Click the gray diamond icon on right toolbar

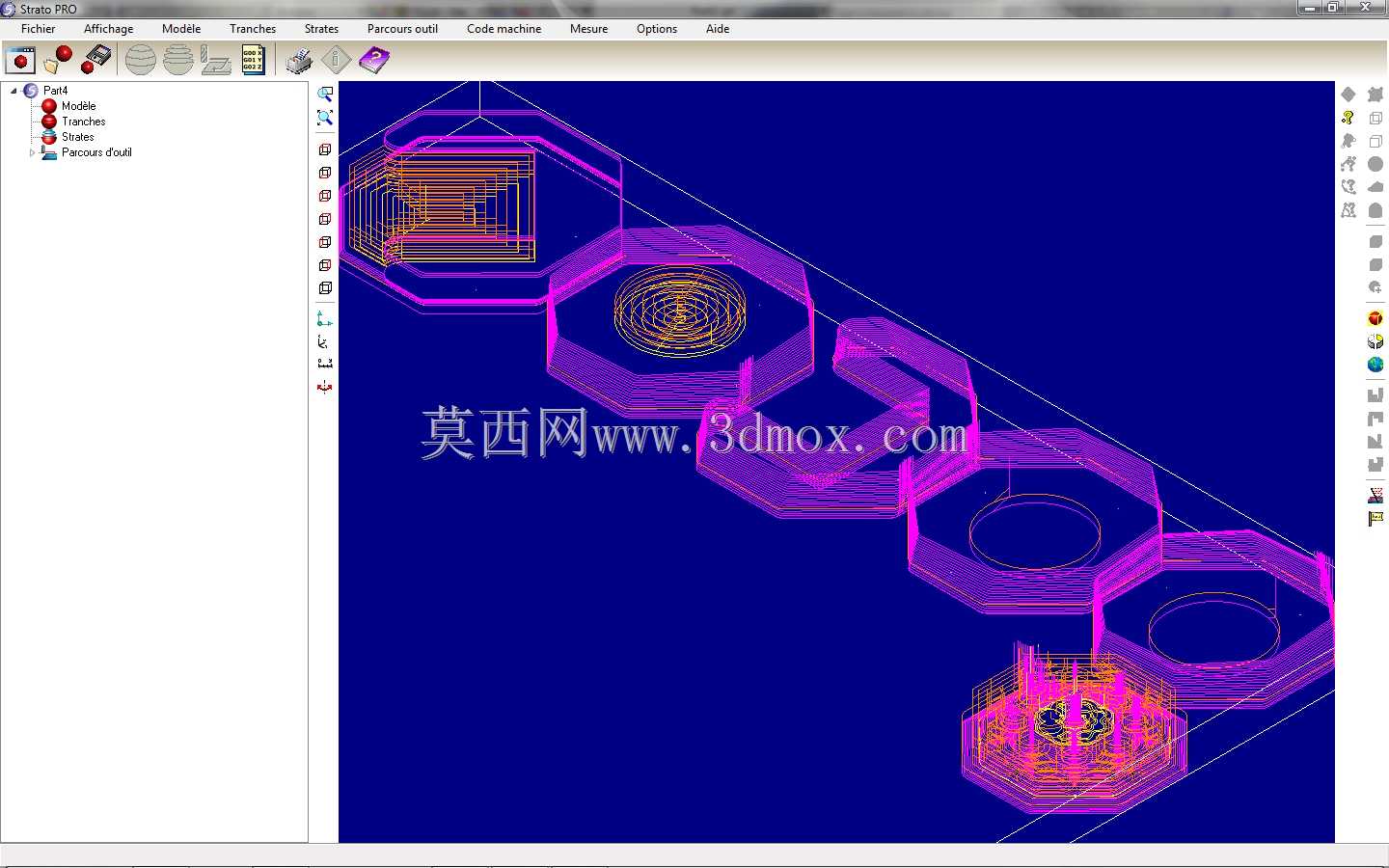1348,95
